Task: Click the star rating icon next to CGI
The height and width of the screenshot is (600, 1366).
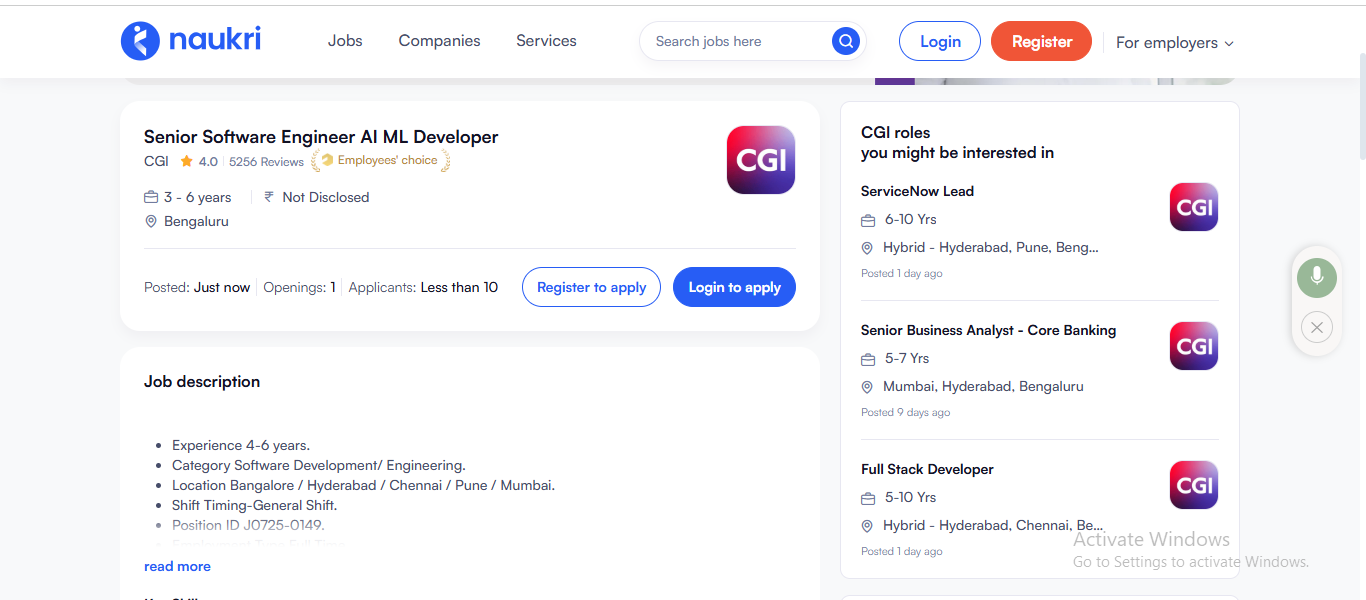Action: 188,160
